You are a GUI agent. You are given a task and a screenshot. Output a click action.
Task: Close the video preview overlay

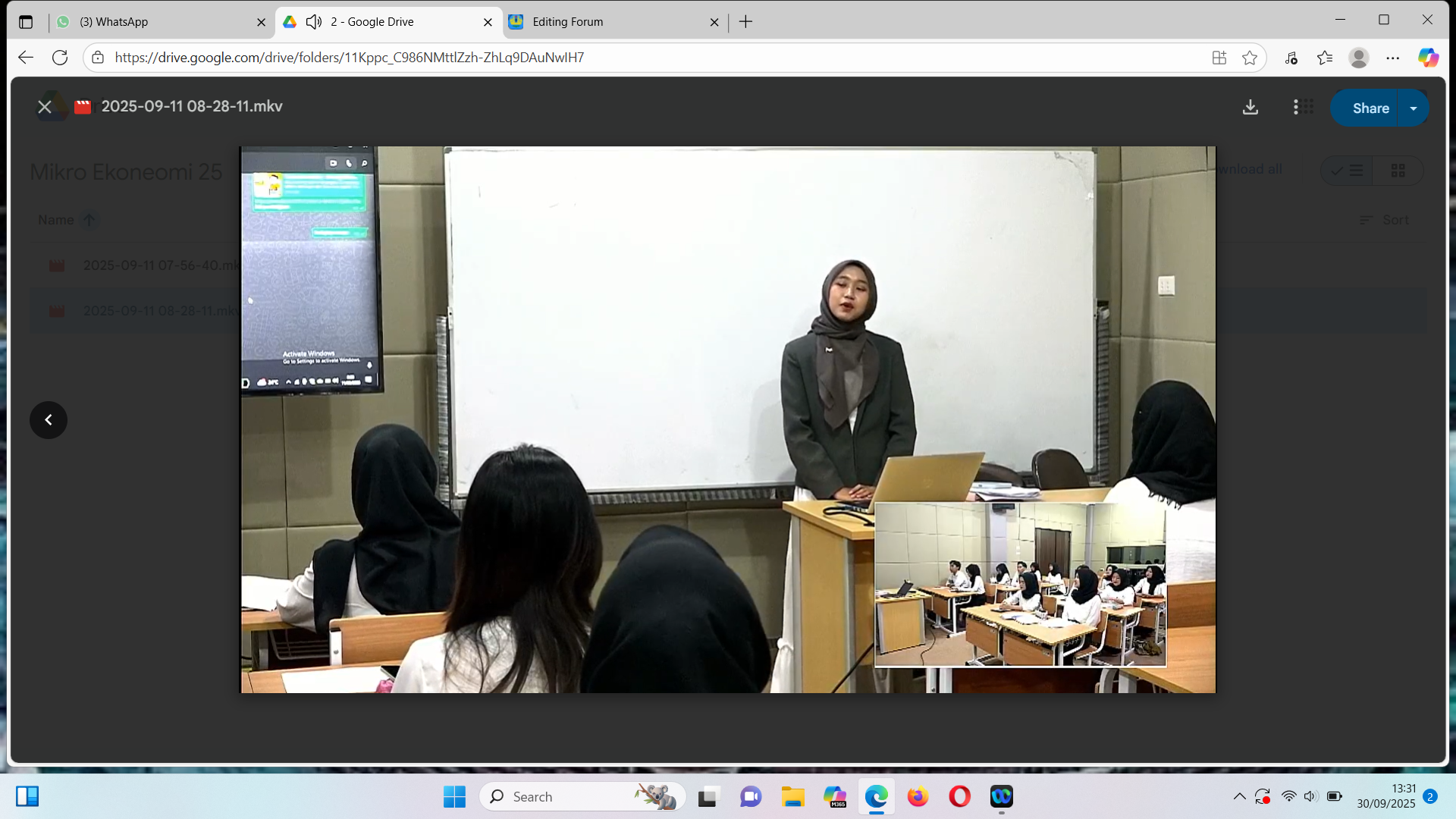pyautogui.click(x=45, y=107)
